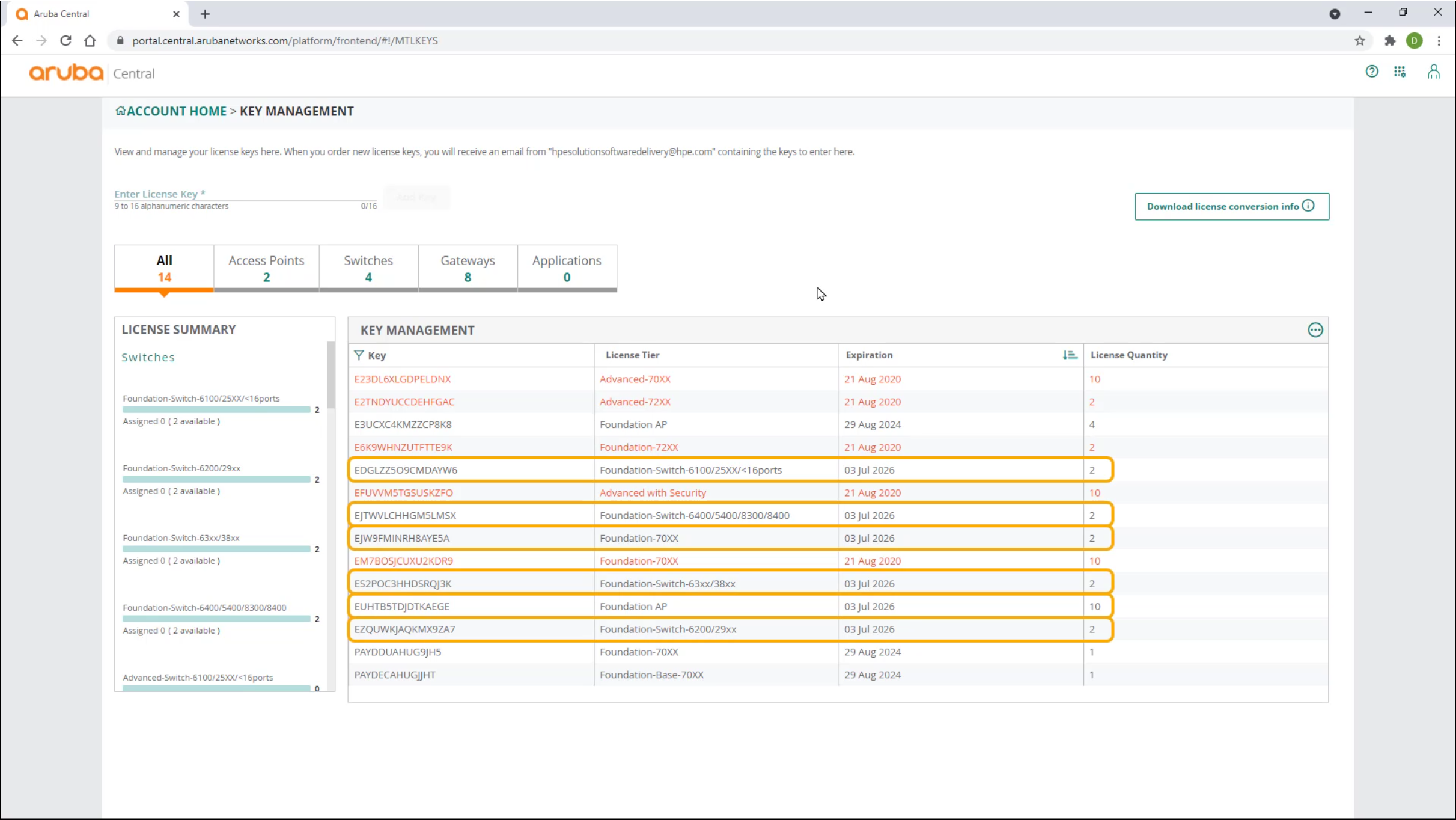Image resolution: width=1456 pixels, height=820 pixels.
Task: Open Key Management table options ellipsis
Action: tap(1315, 330)
